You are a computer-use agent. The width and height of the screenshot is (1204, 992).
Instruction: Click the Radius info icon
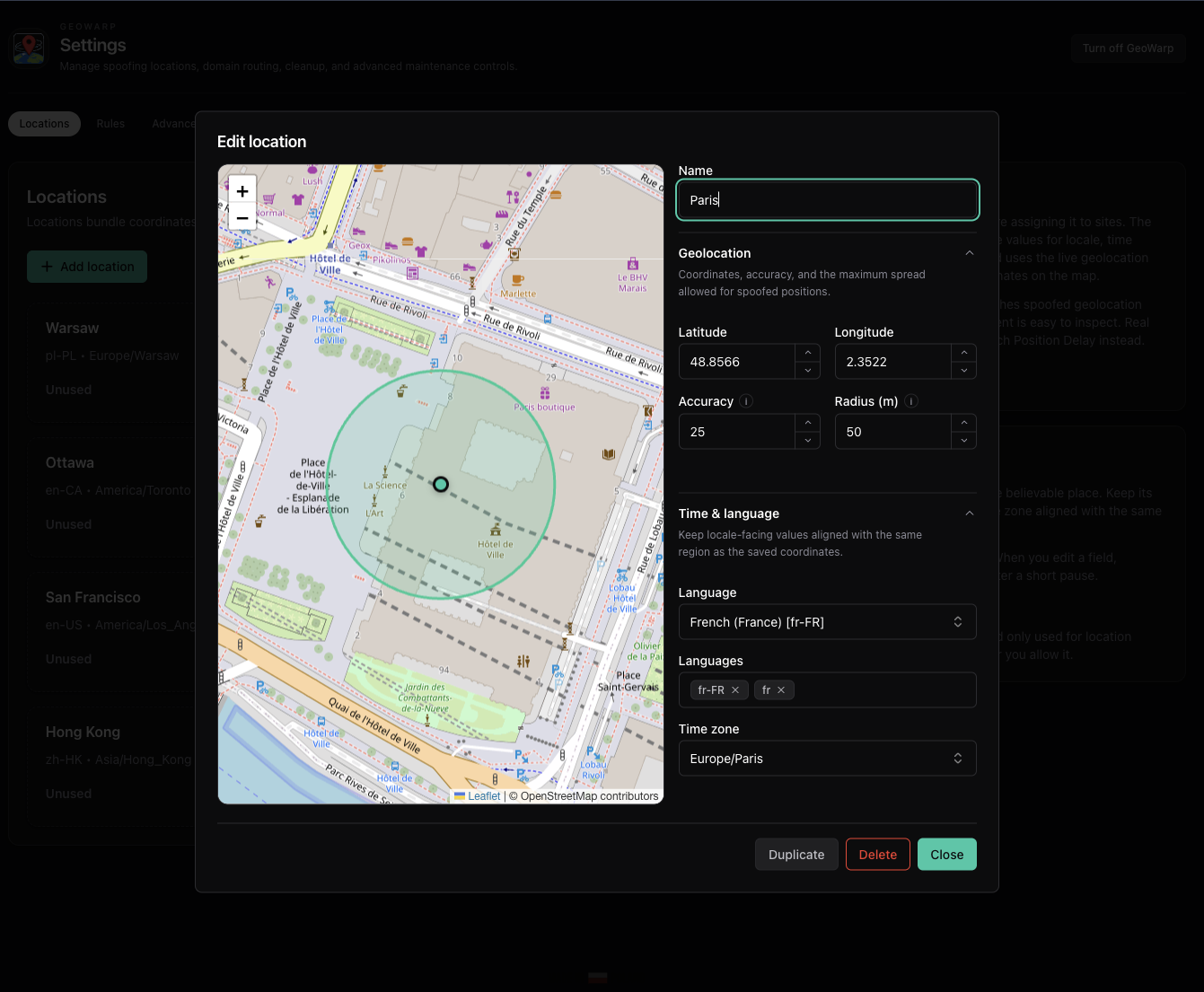point(910,401)
